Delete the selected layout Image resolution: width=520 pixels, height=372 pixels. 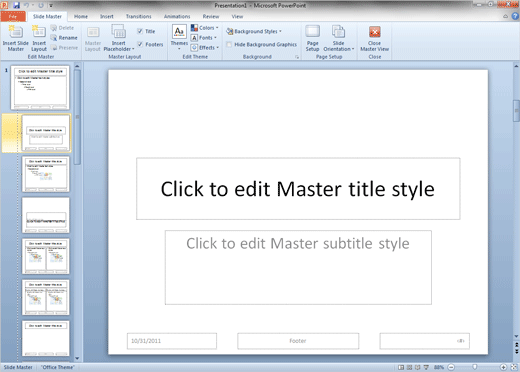(x=62, y=28)
